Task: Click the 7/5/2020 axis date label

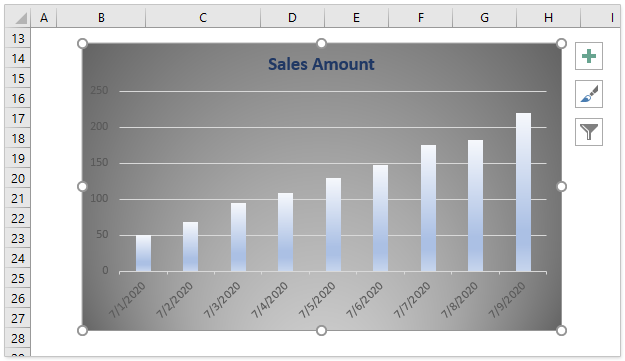Action: 317,300
